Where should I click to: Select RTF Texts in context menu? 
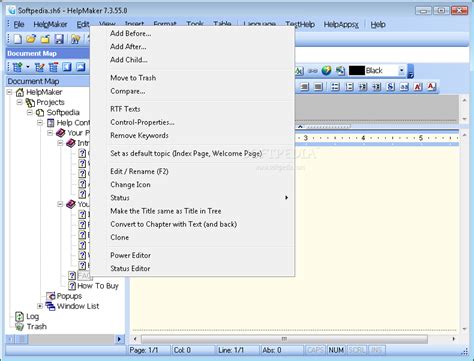(x=125, y=109)
